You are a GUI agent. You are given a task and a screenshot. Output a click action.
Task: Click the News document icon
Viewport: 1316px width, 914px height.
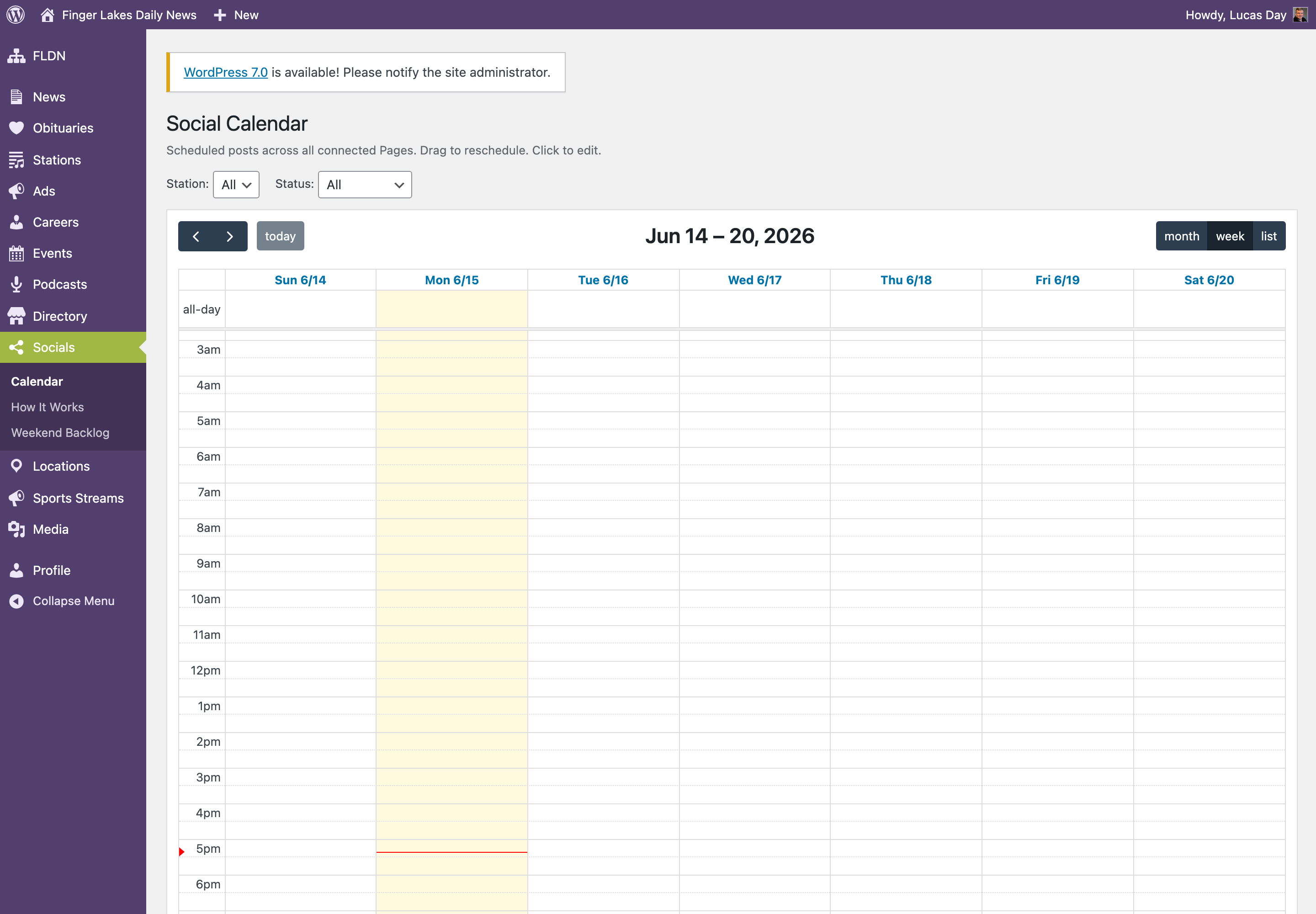click(16, 97)
